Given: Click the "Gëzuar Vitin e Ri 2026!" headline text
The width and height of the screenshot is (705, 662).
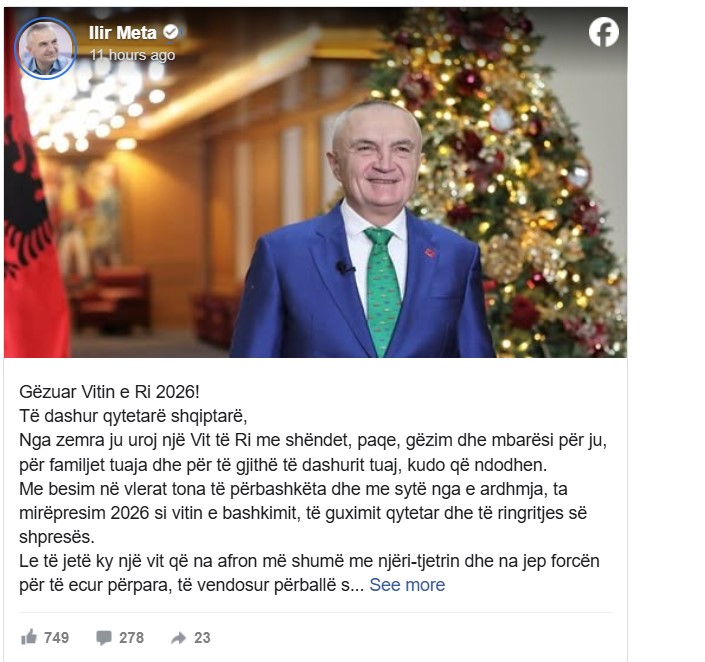Looking at the screenshot, I should click(109, 392).
